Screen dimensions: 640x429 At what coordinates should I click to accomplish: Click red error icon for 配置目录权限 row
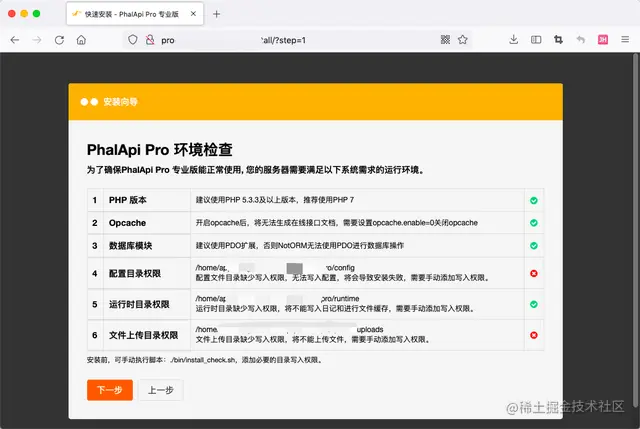click(533, 273)
